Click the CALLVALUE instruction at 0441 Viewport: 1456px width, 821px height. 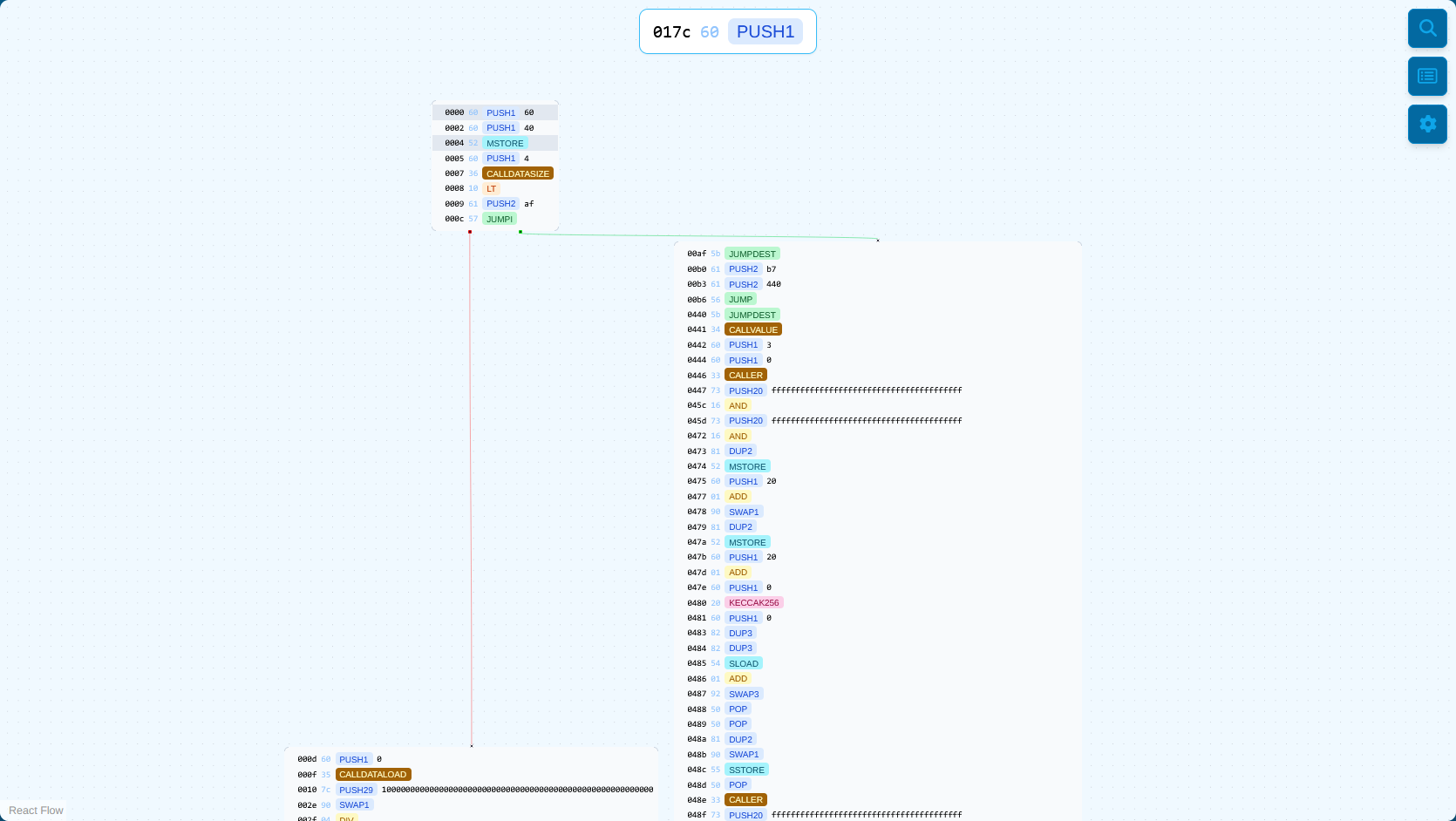pos(753,329)
